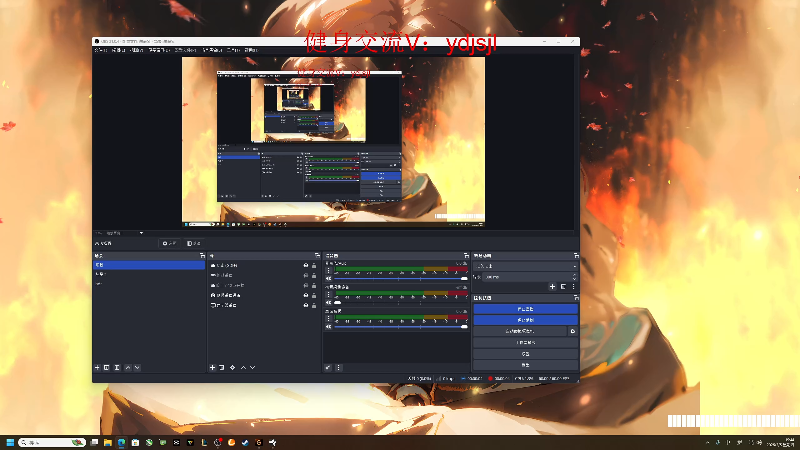Float the Audio Mixer dock via header icon
800x450 pixels.
point(466,256)
